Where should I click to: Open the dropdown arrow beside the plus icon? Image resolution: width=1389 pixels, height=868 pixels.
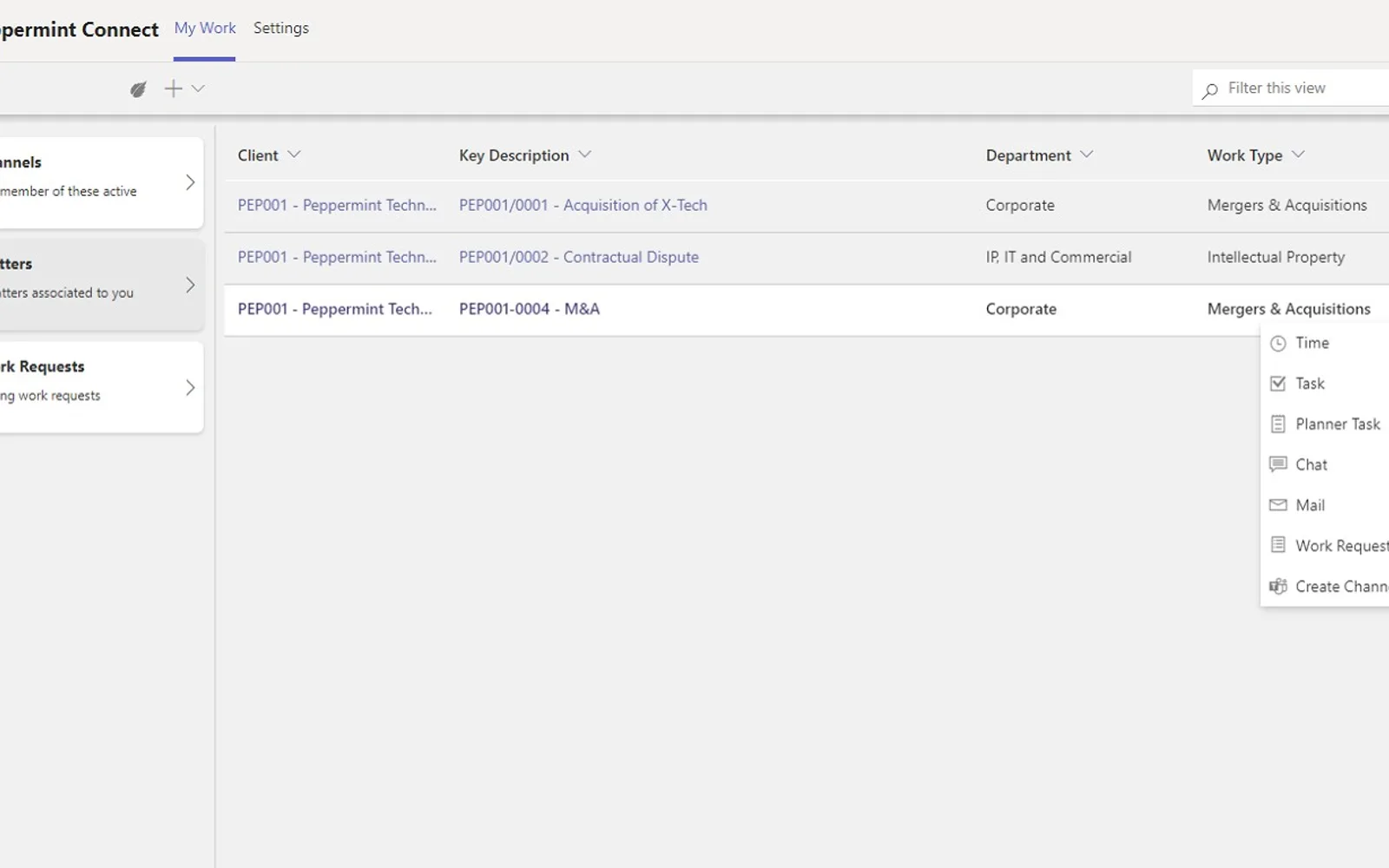coord(198,89)
